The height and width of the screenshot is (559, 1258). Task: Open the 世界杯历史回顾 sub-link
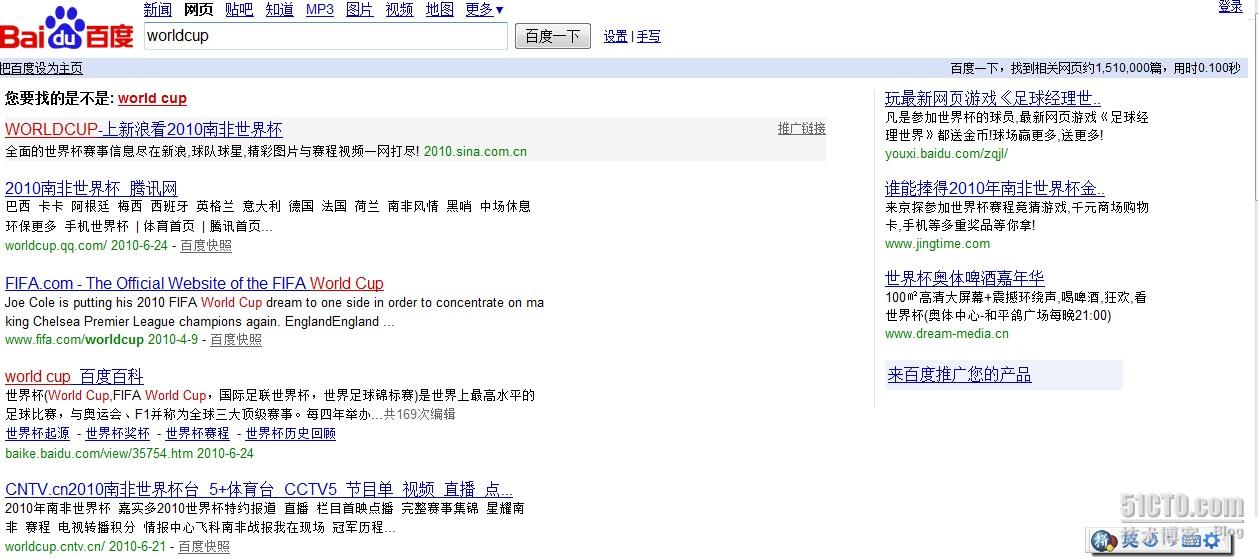(291, 433)
